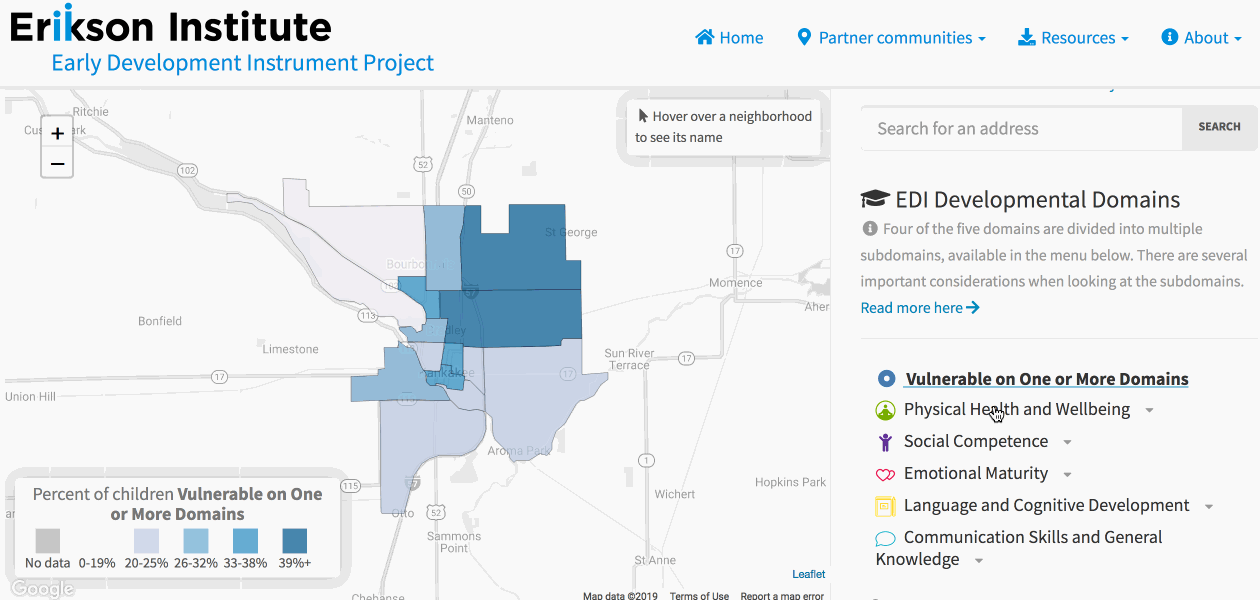Select Vulnerable on One or More Domains radio
The height and width of the screenshot is (600, 1260).
pyautogui.click(x=886, y=379)
